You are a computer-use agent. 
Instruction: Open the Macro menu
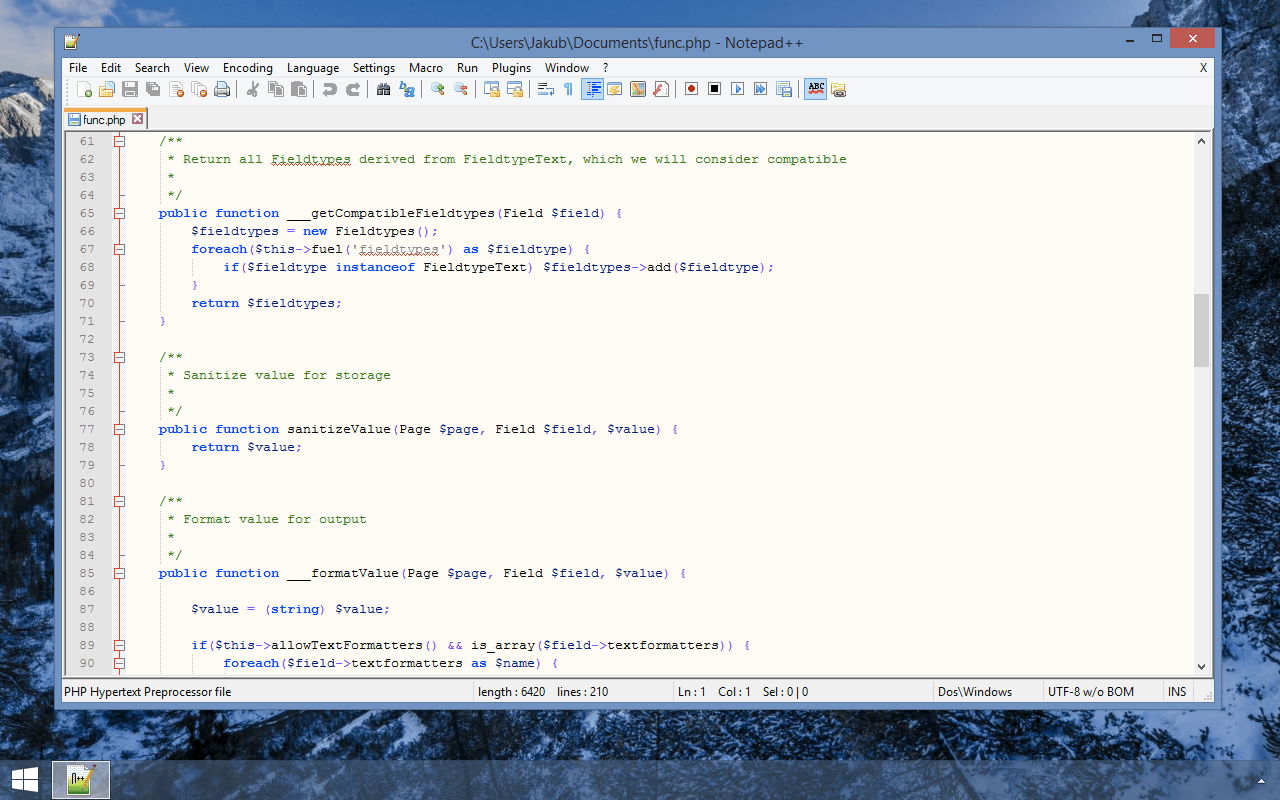tap(426, 68)
